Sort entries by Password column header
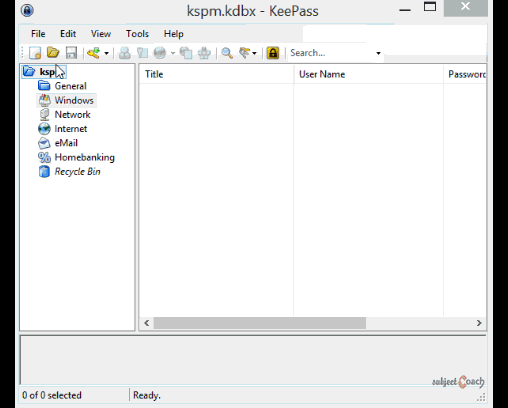The width and height of the screenshot is (508, 408). coord(465,74)
